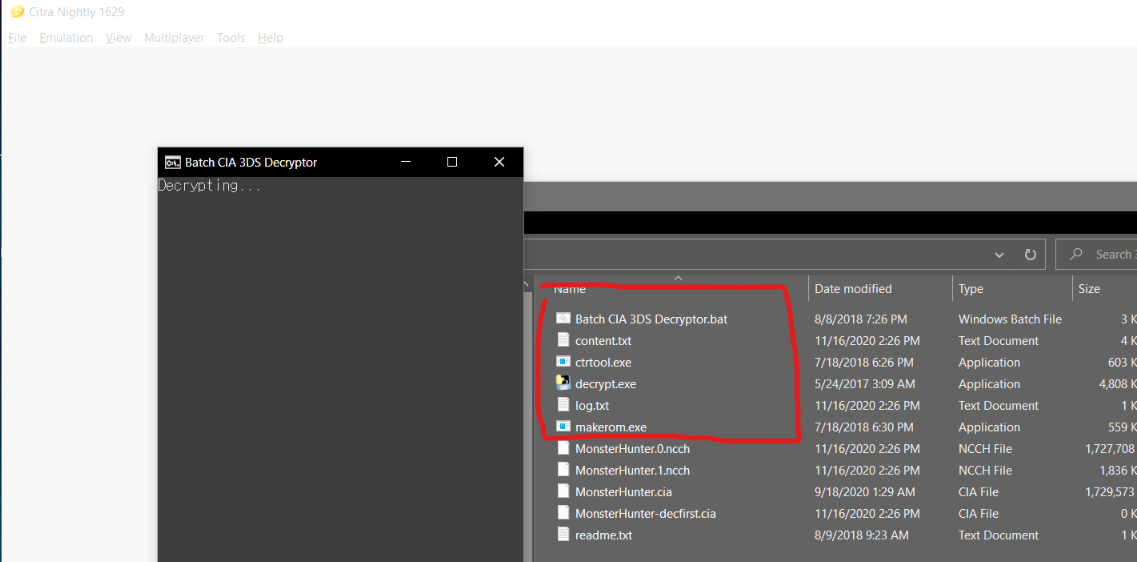
Task: Click the log.txt file icon
Action: (x=563, y=405)
